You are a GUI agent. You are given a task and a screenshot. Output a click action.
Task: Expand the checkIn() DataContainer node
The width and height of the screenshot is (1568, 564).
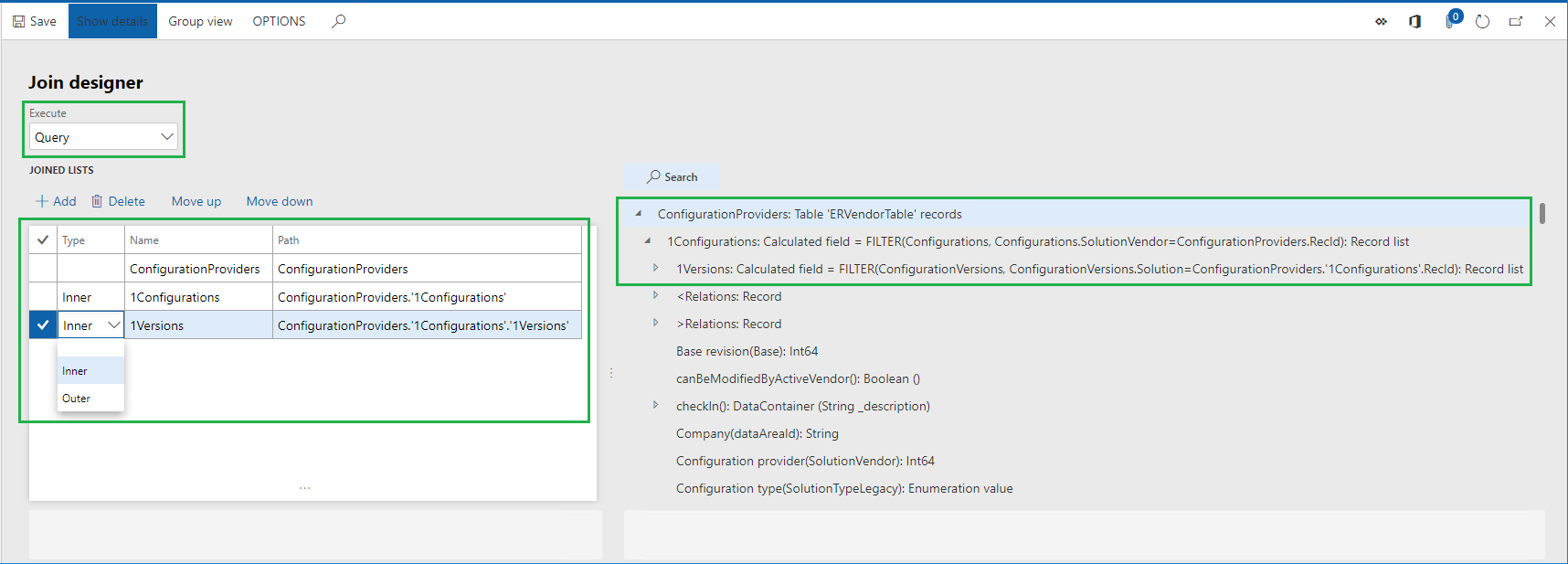tap(655, 405)
